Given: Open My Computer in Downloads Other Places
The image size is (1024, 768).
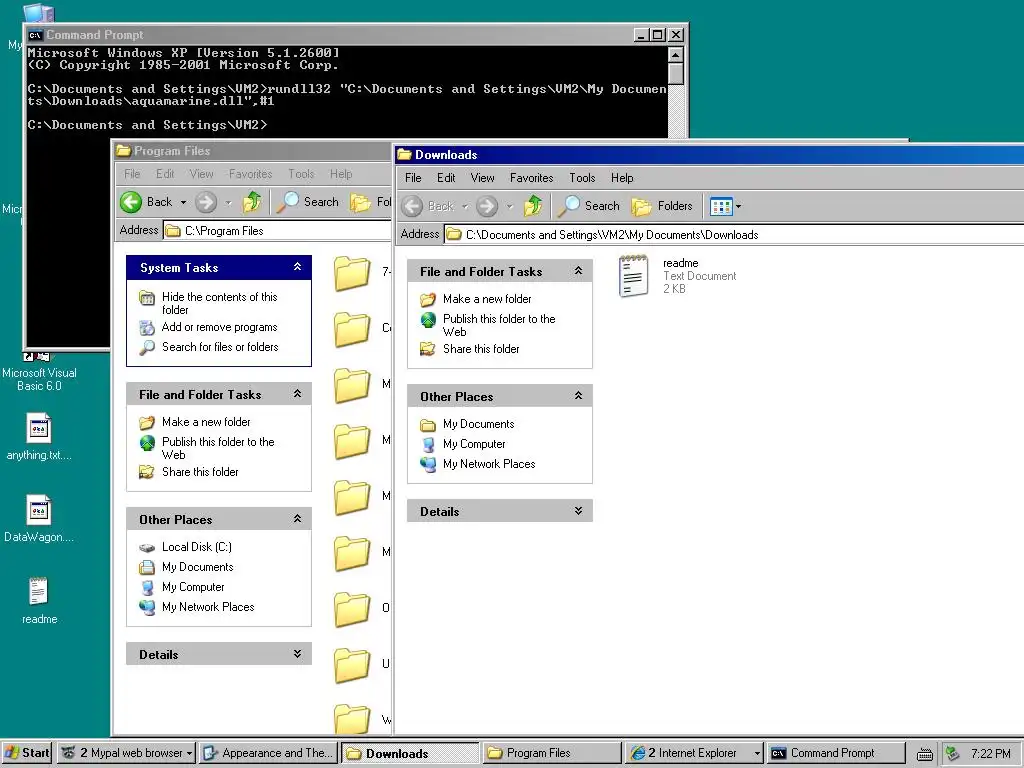Looking at the screenshot, I should pyautogui.click(x=473, y=444).
